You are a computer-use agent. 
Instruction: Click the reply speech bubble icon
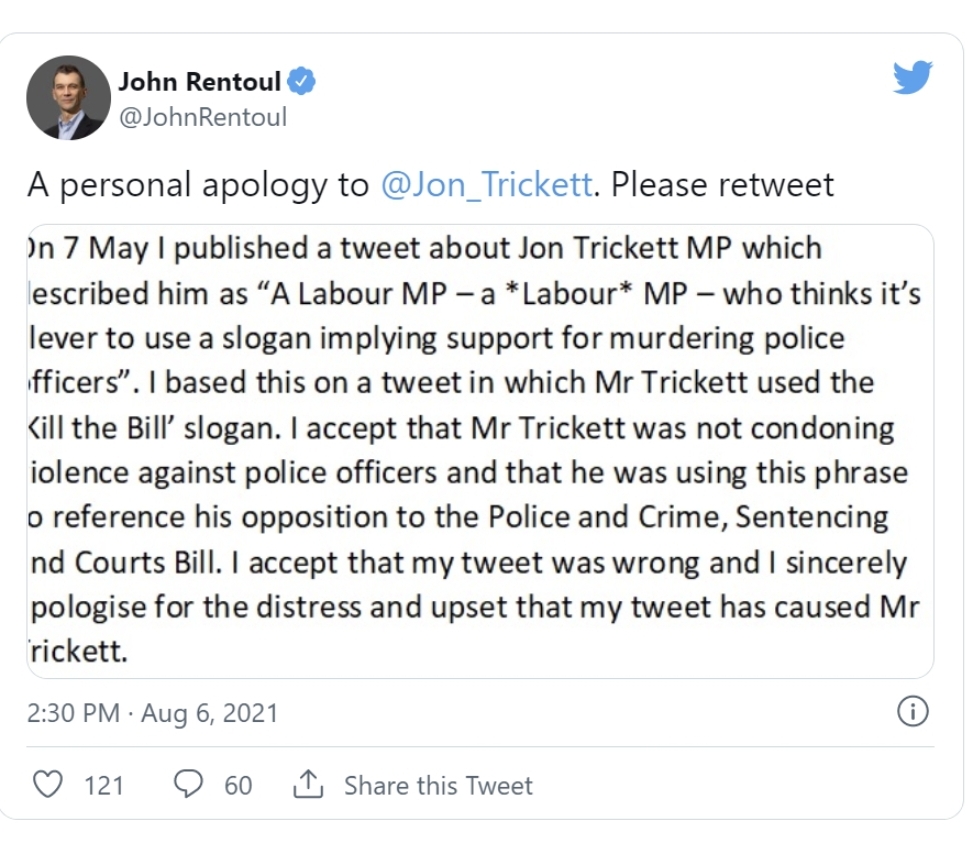pyautogui.click(x=187, y=785)
